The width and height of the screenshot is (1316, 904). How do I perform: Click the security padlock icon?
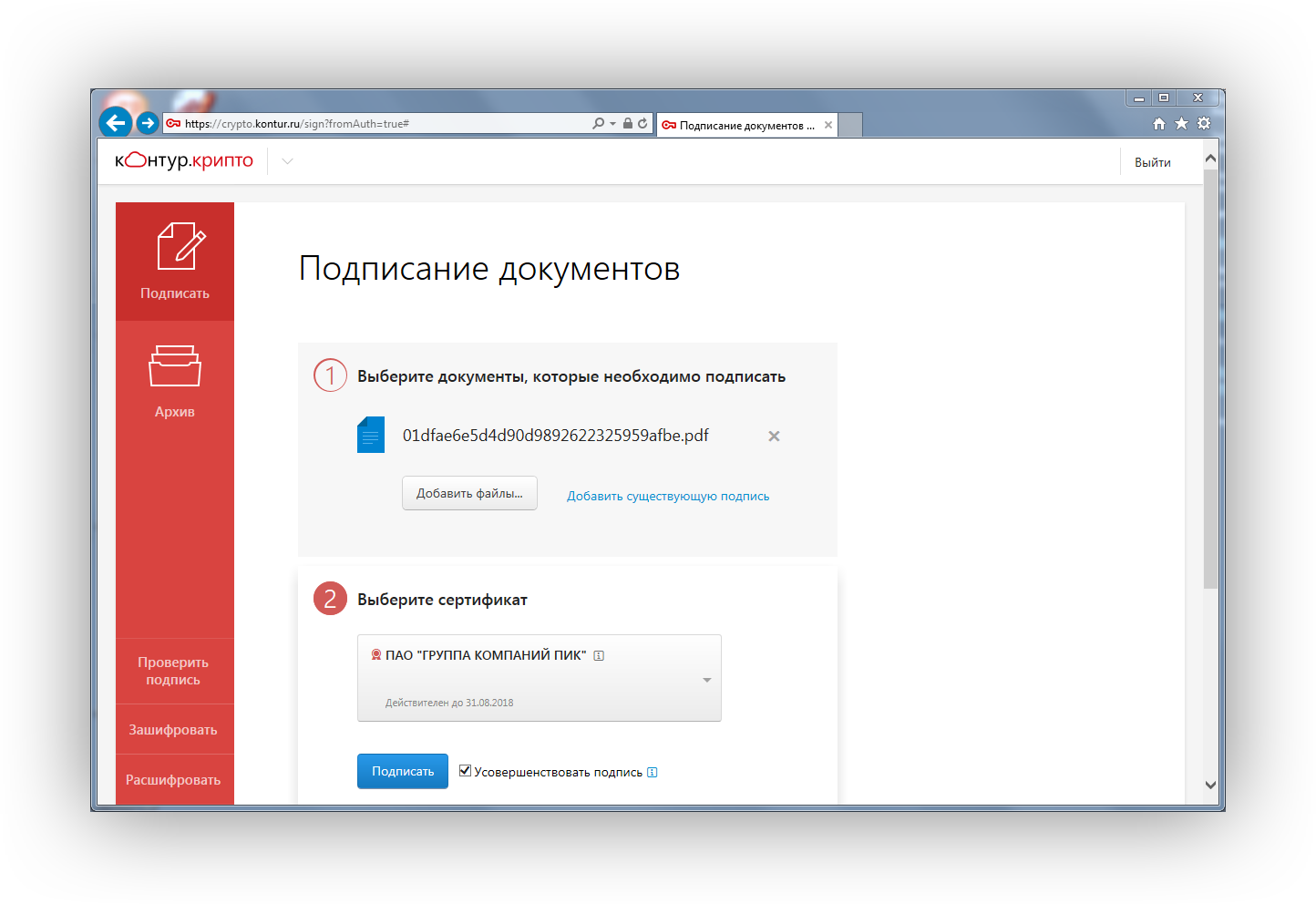628,123
